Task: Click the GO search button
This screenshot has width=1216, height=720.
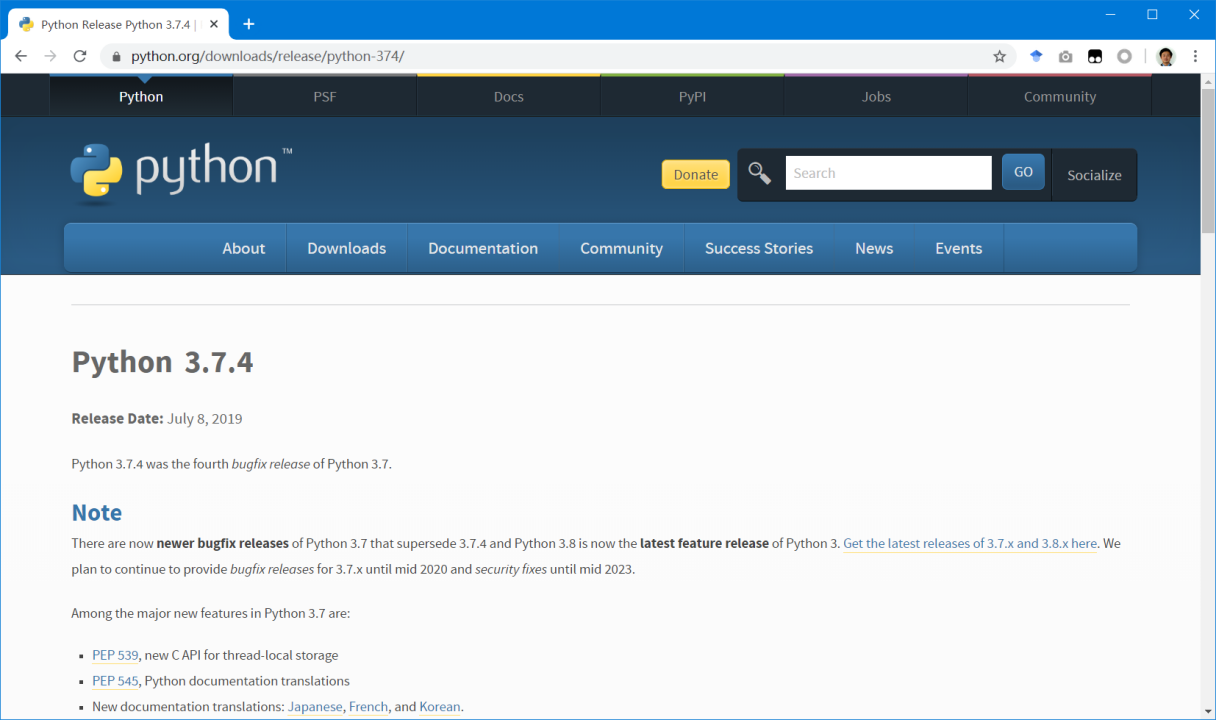Action: [x=1023, y=172]
